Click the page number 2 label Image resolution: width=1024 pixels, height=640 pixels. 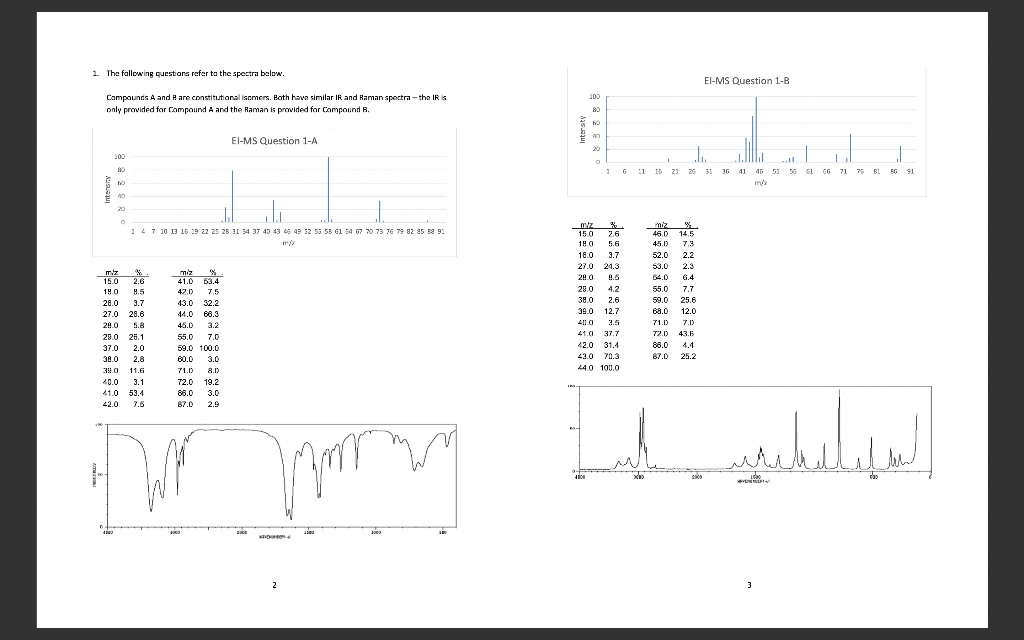tap(274, 586)
